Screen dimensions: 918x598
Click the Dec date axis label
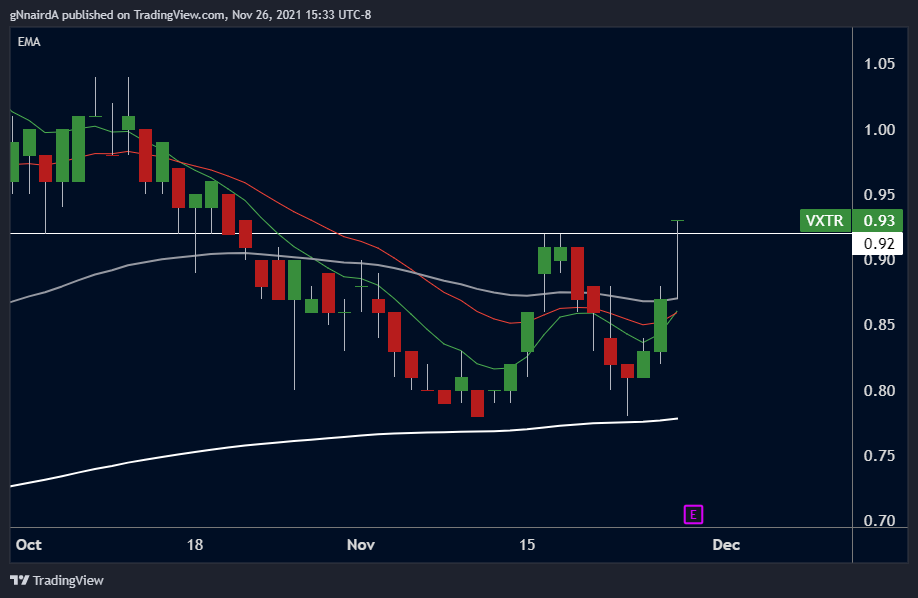click(x=726, y=545)
